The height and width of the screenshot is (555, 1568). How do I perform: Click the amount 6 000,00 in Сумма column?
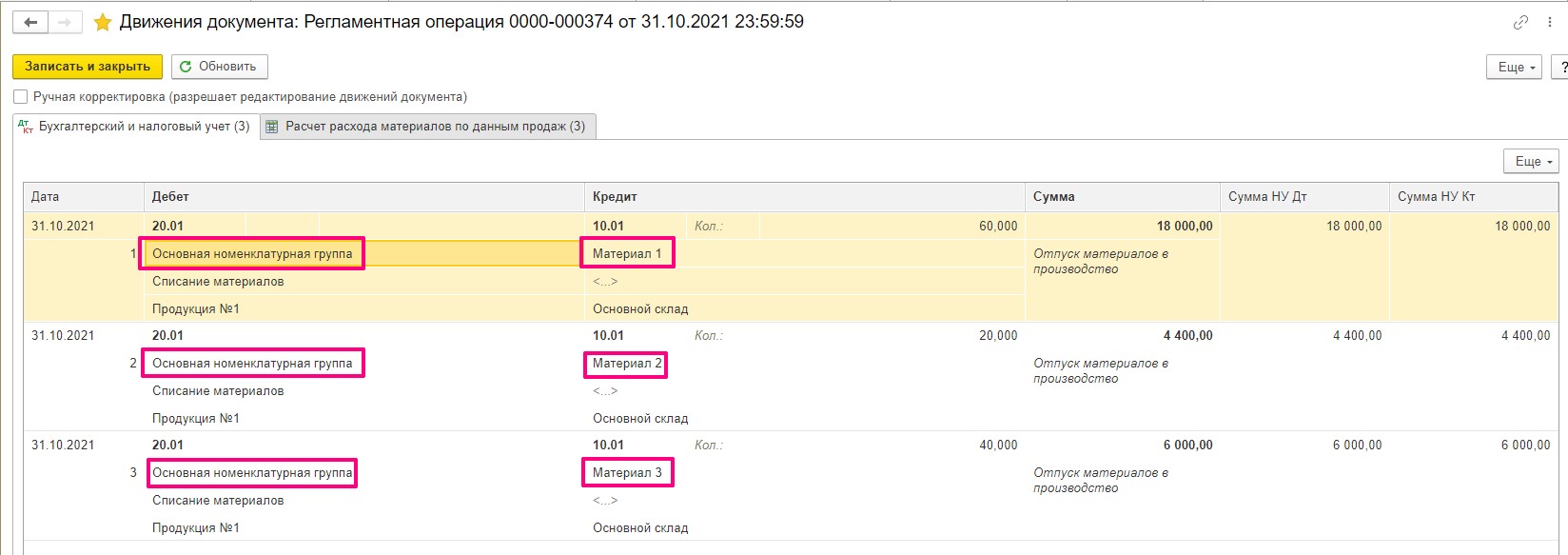click(x=1187, y=446)
